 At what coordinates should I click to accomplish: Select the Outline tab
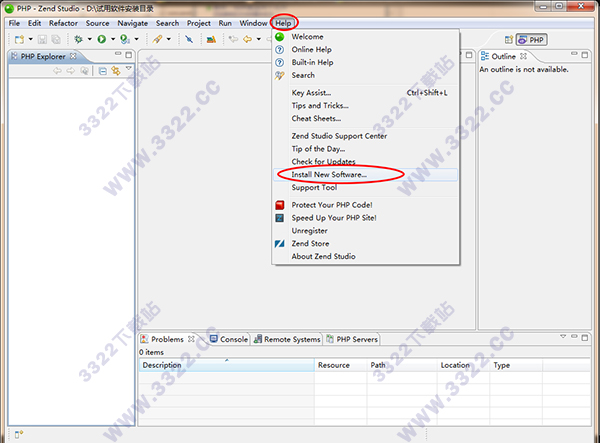[503, 57]
